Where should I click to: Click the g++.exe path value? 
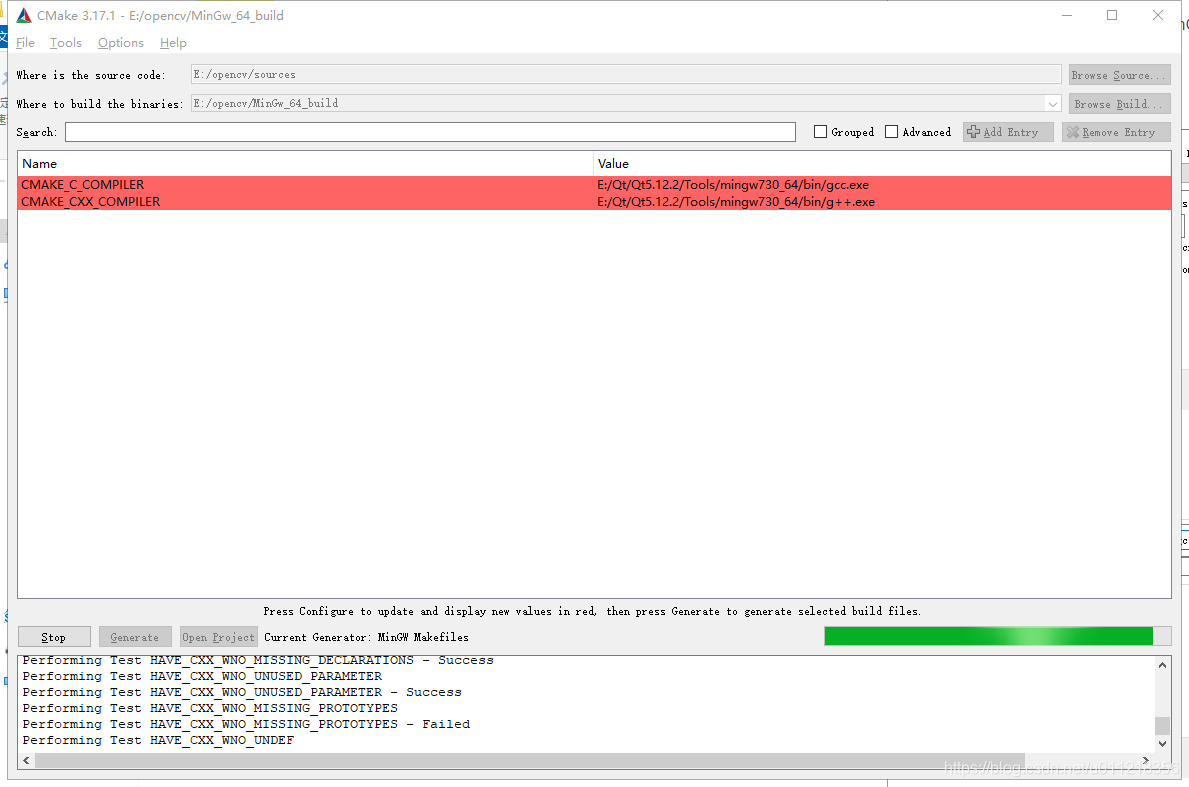736,202
